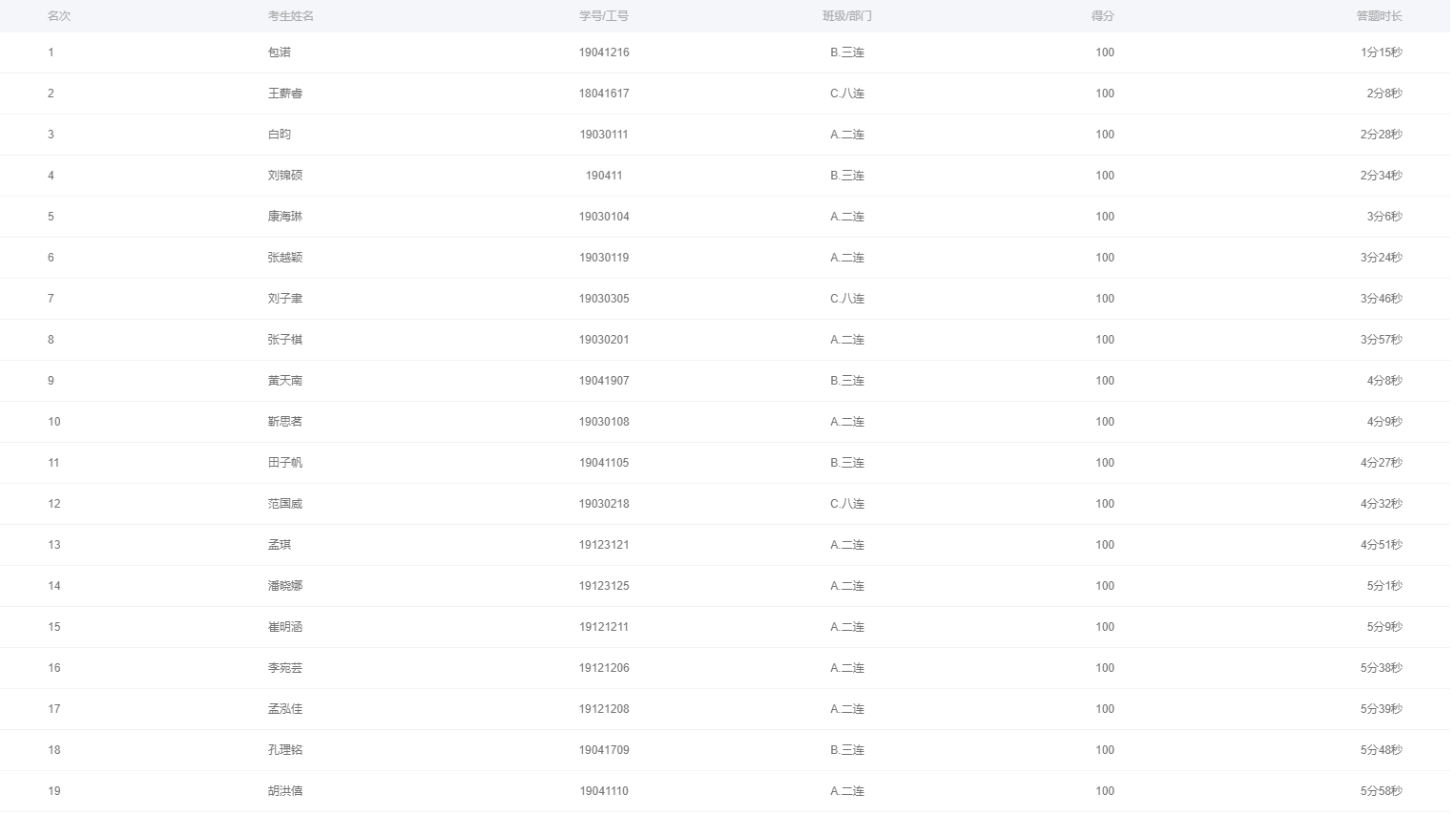Click student ID 19030305

point(604,299)
